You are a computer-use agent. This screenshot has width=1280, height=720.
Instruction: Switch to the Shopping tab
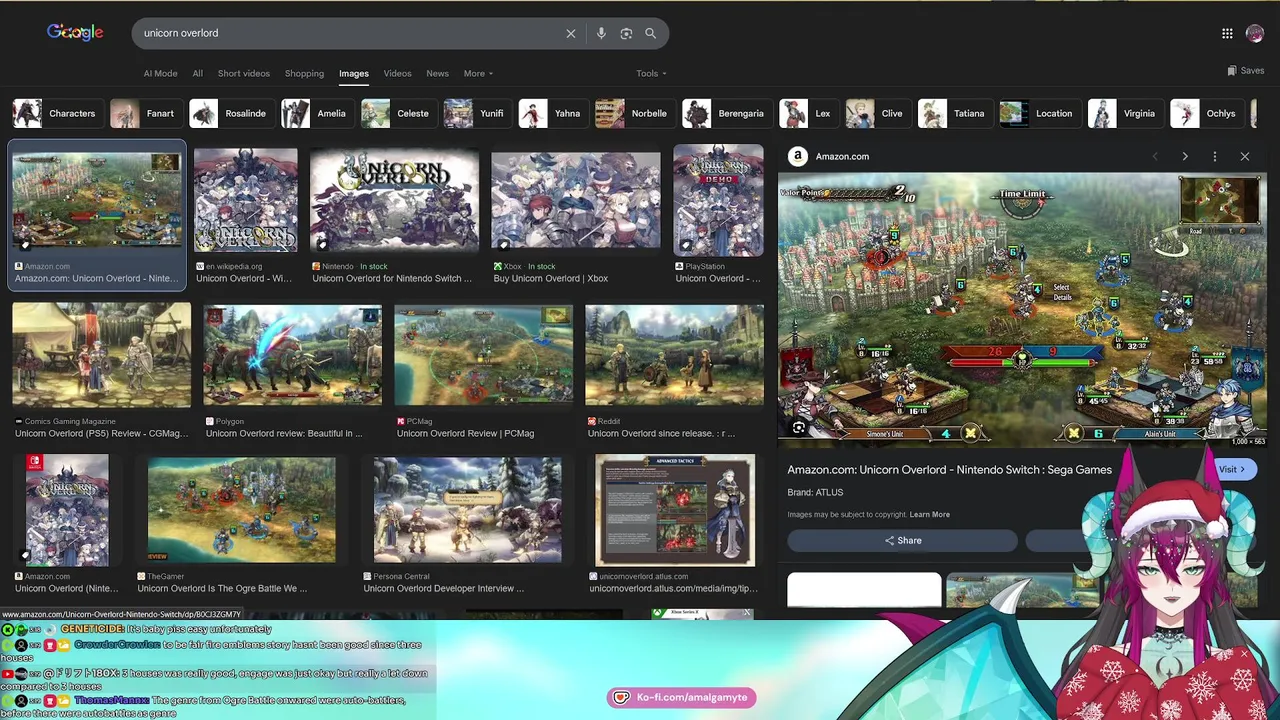point(304,73)
